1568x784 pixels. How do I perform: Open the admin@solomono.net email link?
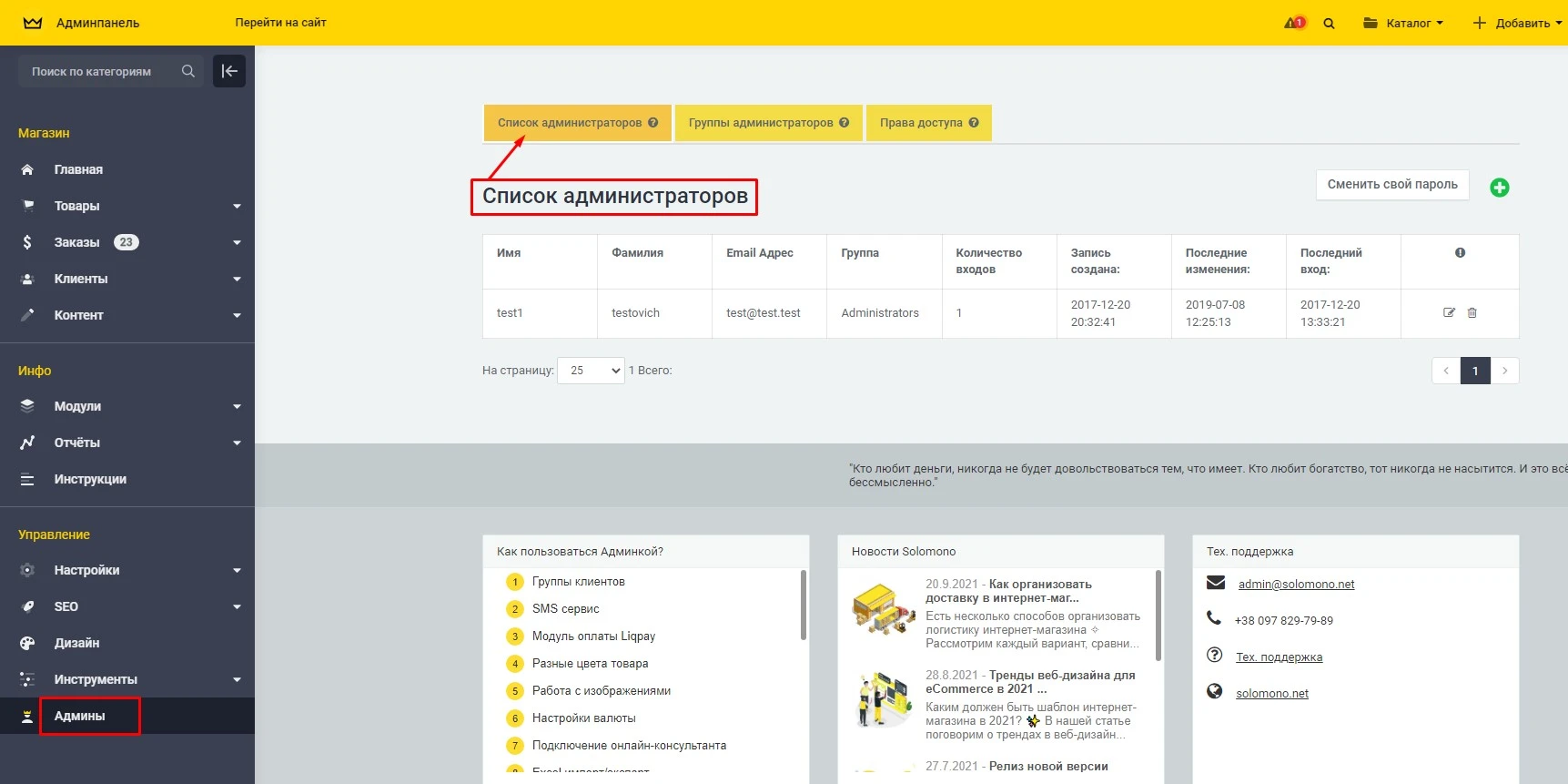pos(1296,585)
